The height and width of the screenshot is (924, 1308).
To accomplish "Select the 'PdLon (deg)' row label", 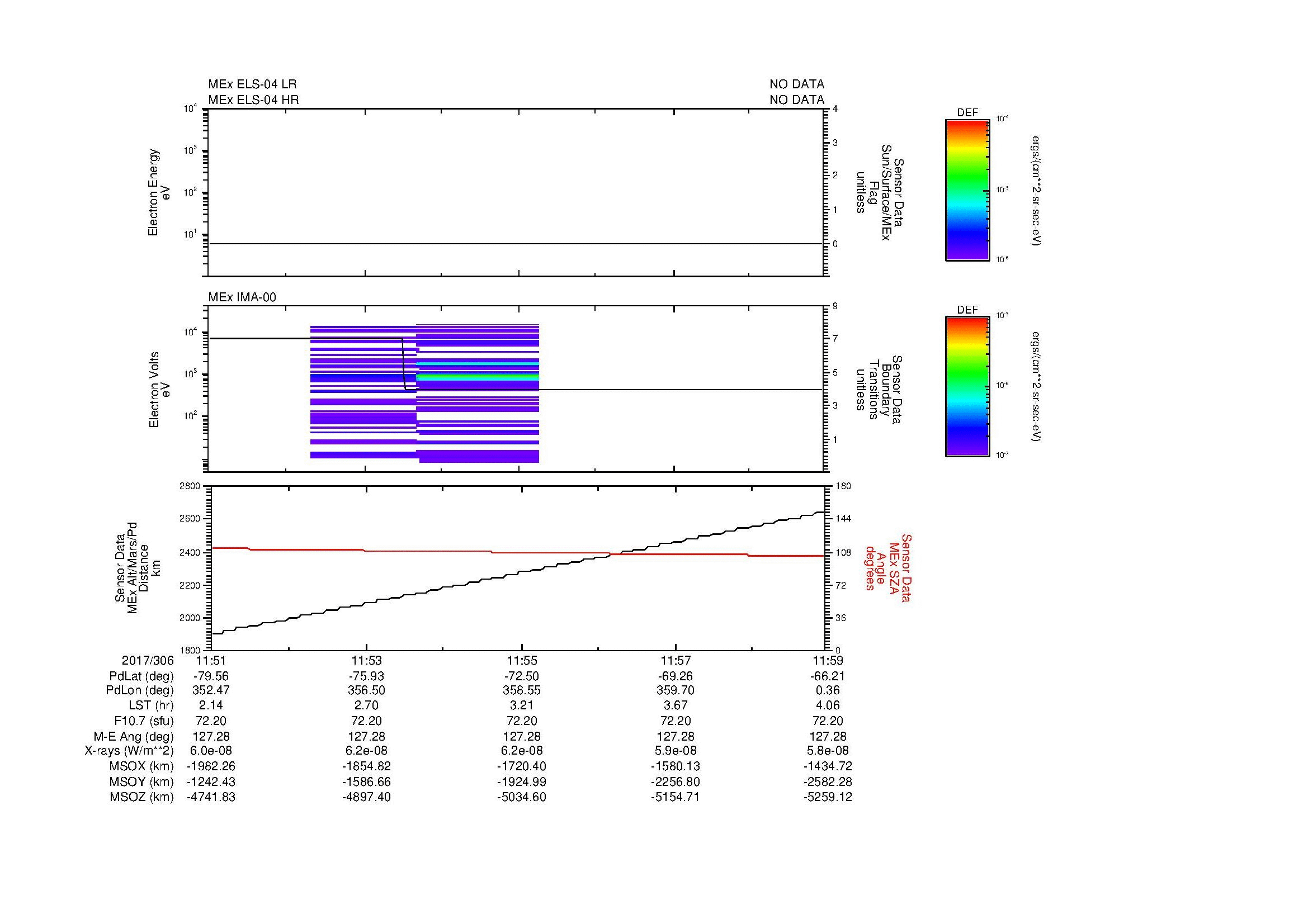I will [x=140, y=690].
